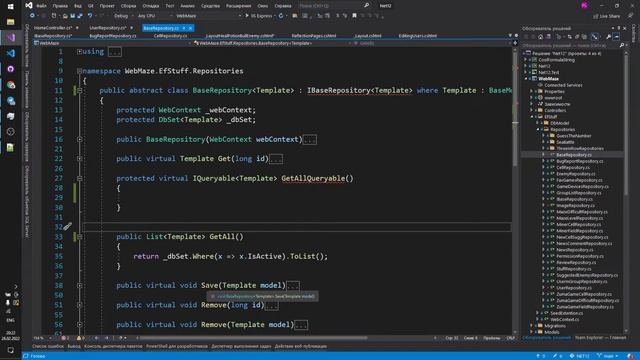The image size is (640, 360).
Task: Click the Visual Studio logo icon in title bar
Action: pos(29,5)
